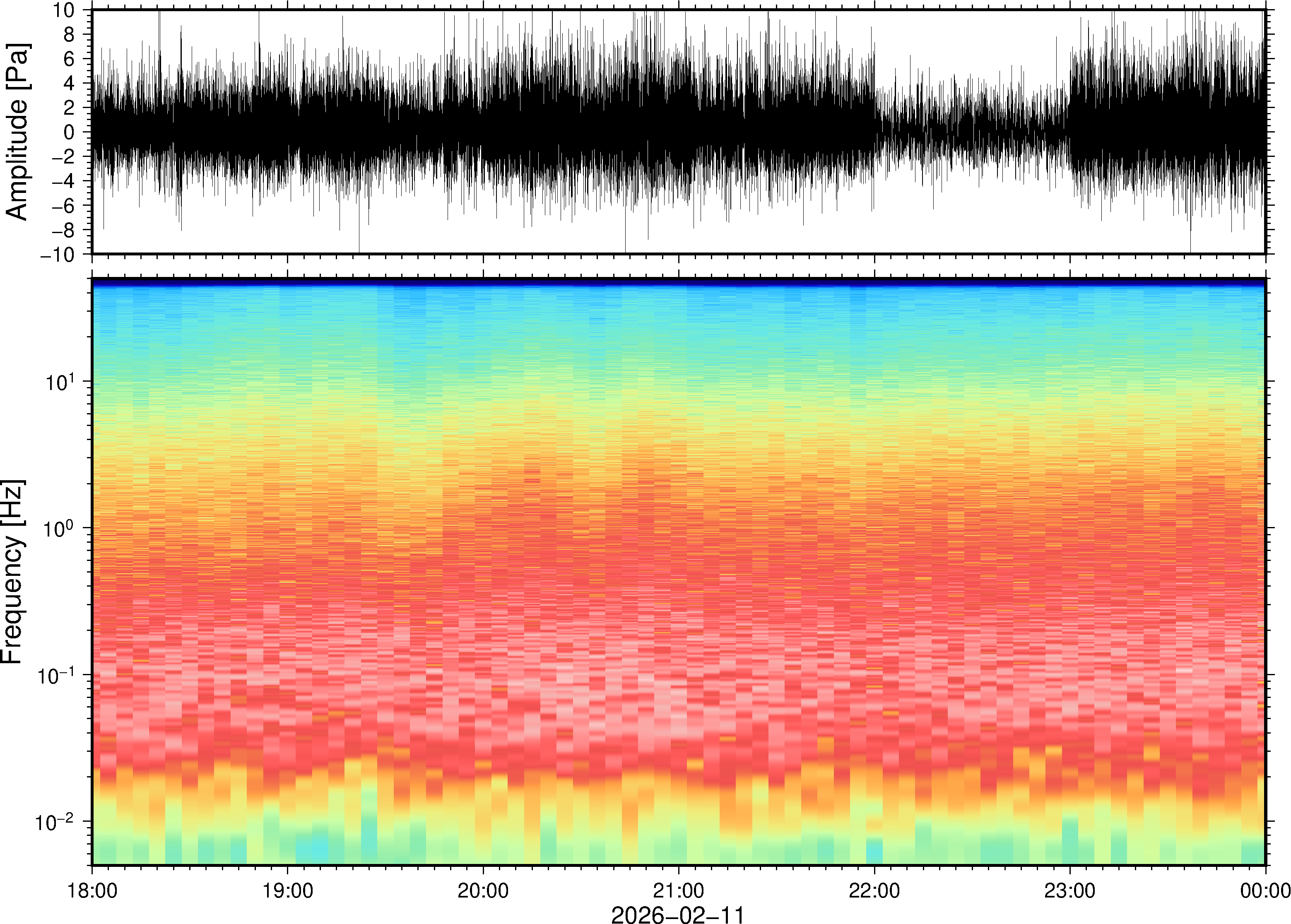Click the 18:00 time axis label
The width and height of the screenshot is (1291, 924).
(92, 890)
